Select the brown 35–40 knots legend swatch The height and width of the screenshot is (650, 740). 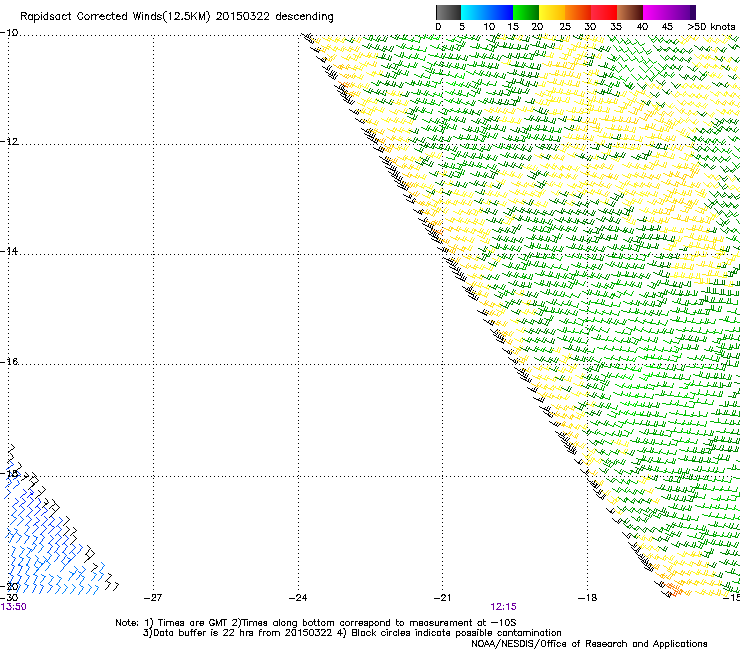point(630,12)
